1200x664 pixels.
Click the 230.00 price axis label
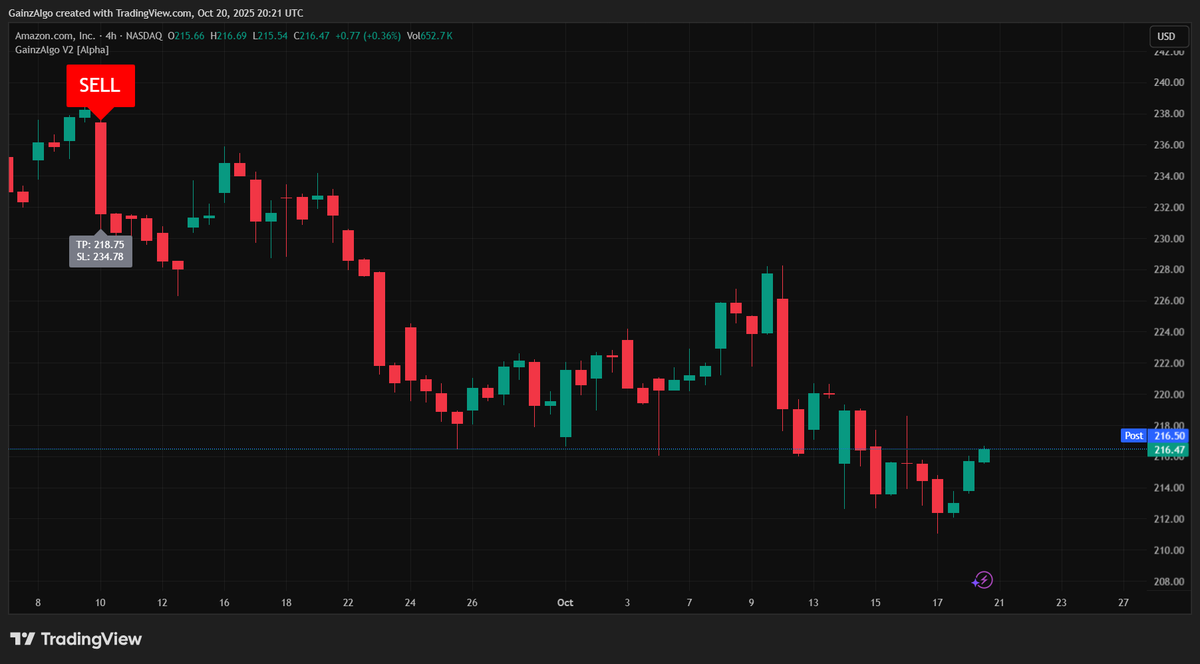pyautogui.click(x=1169, y=239)
